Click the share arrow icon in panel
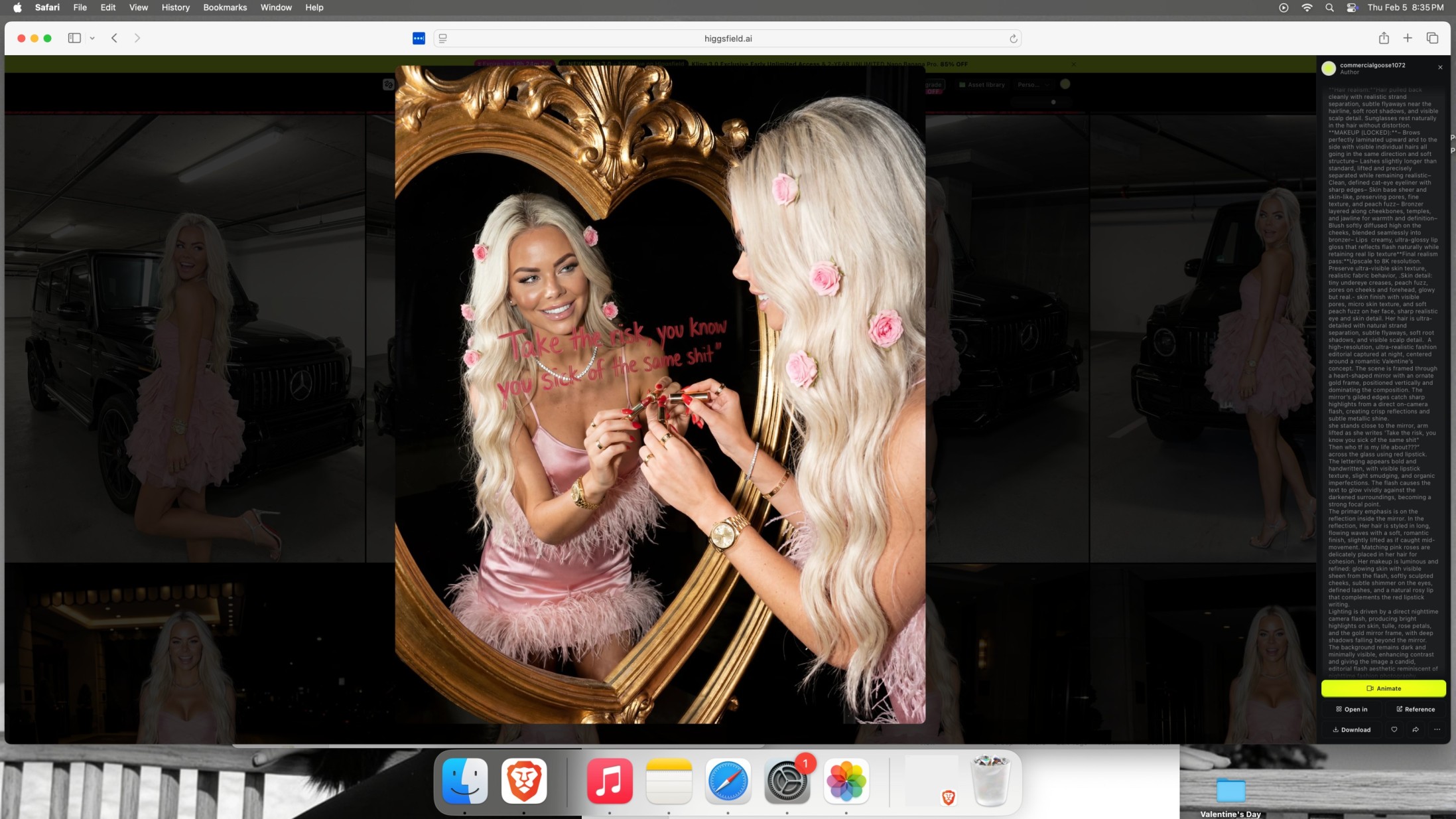Viewport: 1456px width, 819px height. 1416,729
